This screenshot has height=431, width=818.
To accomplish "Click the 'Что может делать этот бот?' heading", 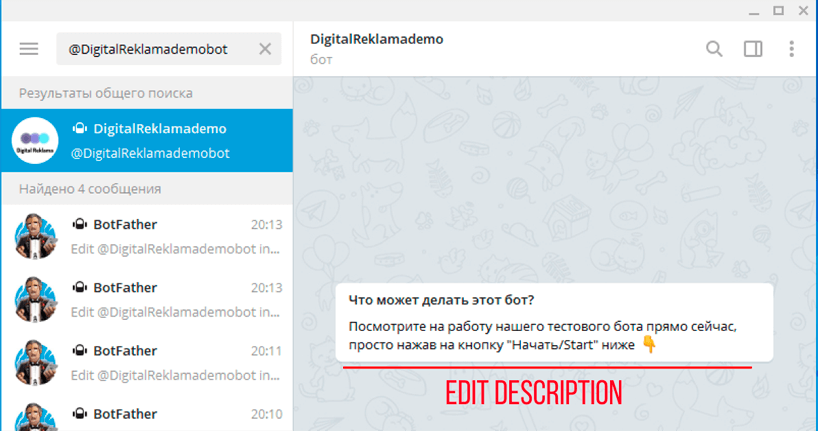I will [441, 300].
